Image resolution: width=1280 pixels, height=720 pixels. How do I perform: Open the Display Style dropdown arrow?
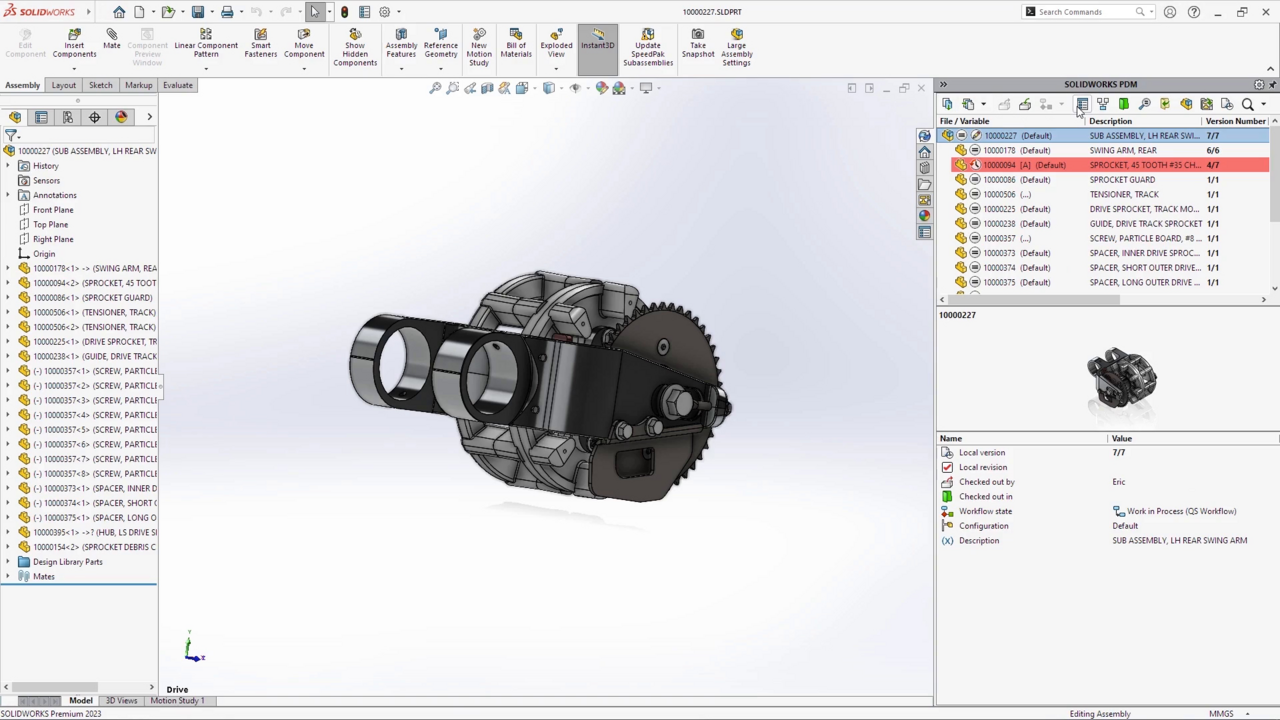561,87
